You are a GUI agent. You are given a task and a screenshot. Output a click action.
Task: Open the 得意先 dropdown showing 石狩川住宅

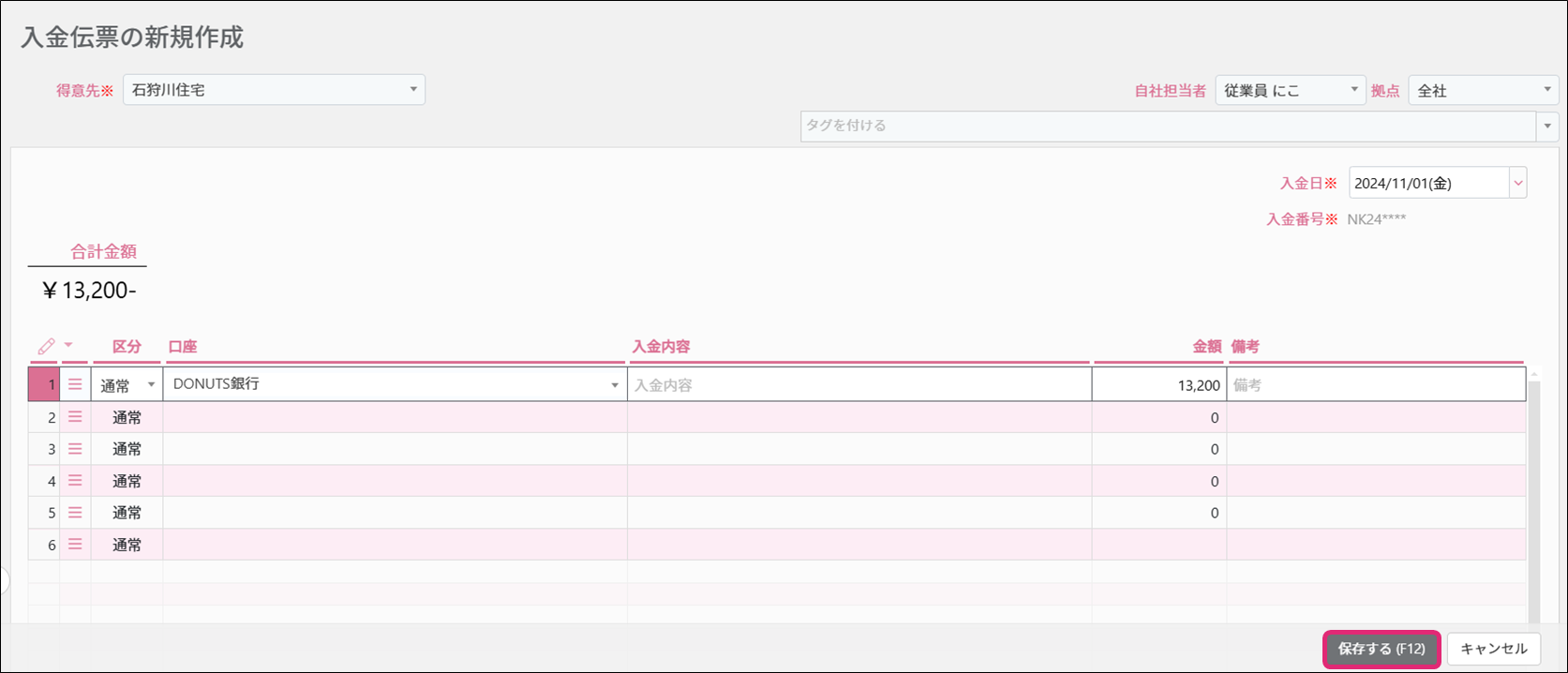pyautogui.click(x=274, y=90)
